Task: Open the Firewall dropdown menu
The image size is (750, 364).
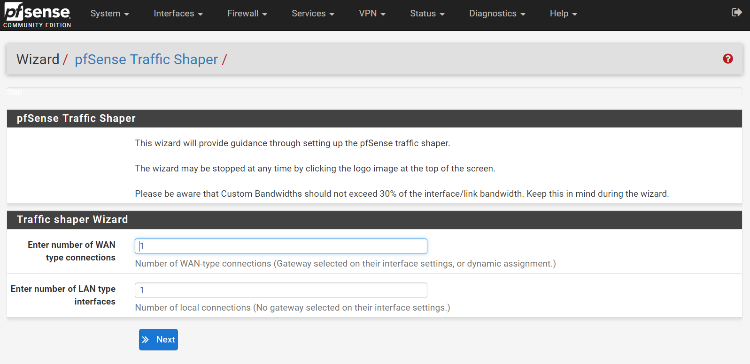Action: click(247, 14)
